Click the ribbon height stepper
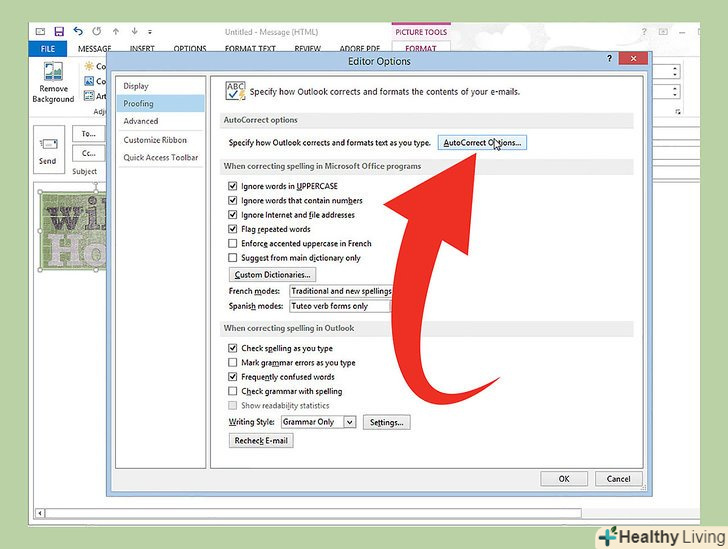 (x=675, y=72)
